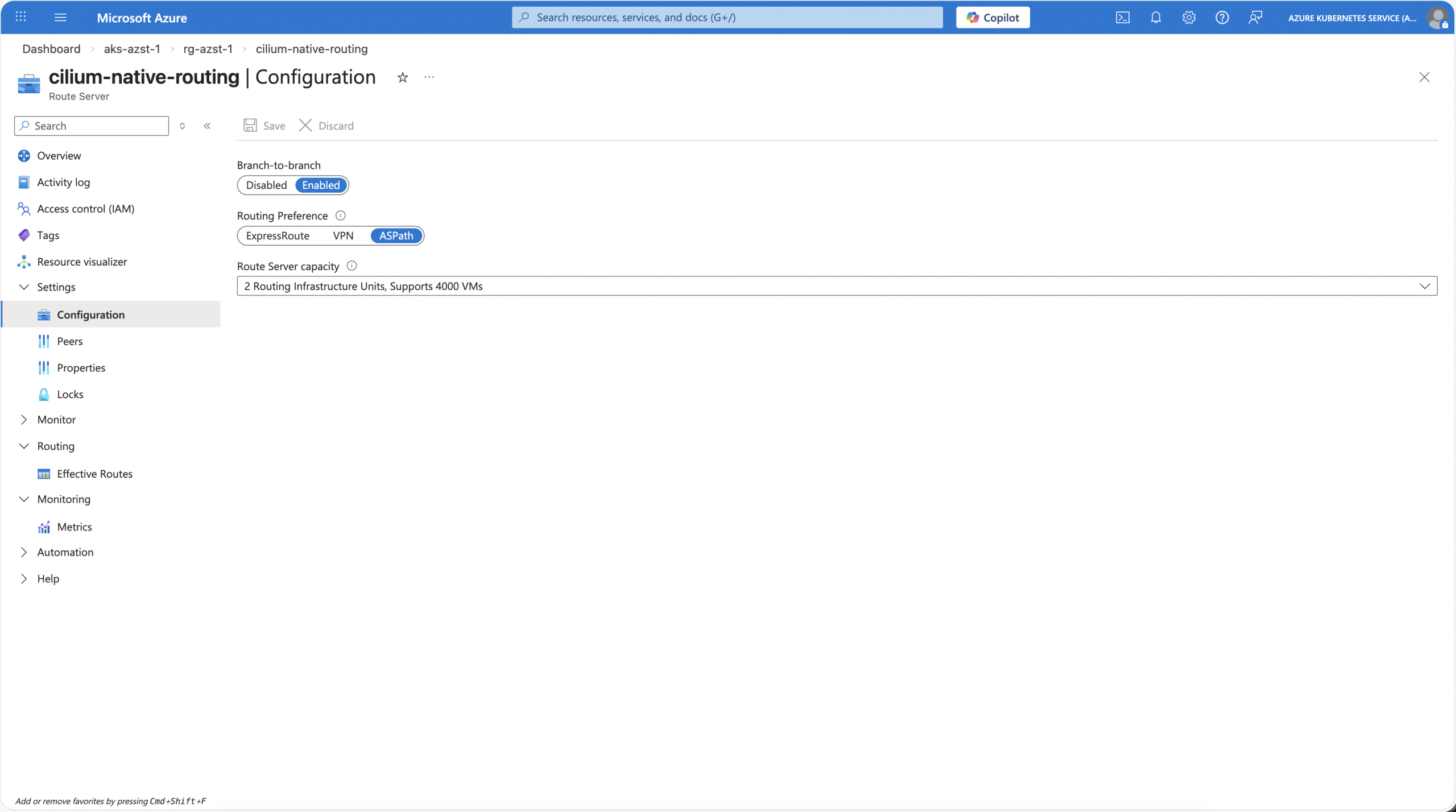This screenshot has width=1456, height=812.
Task: Click Routing Preference info icon
Action: coord(341,216)
